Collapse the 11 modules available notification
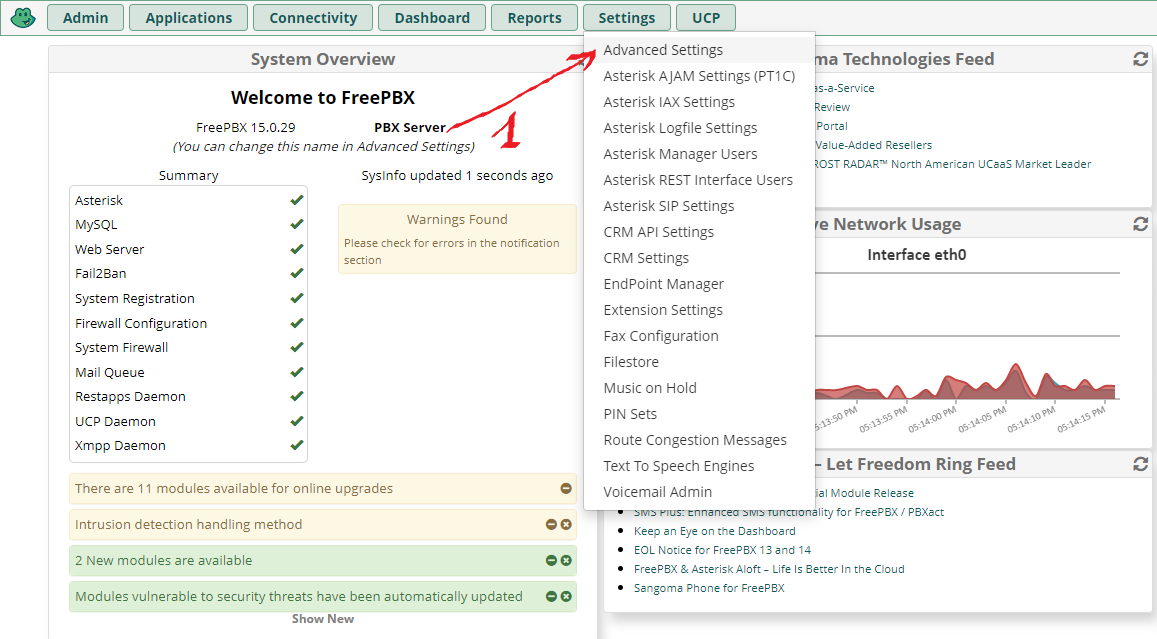This screenshot has height=639, width=1157. [x=566, y=488]
